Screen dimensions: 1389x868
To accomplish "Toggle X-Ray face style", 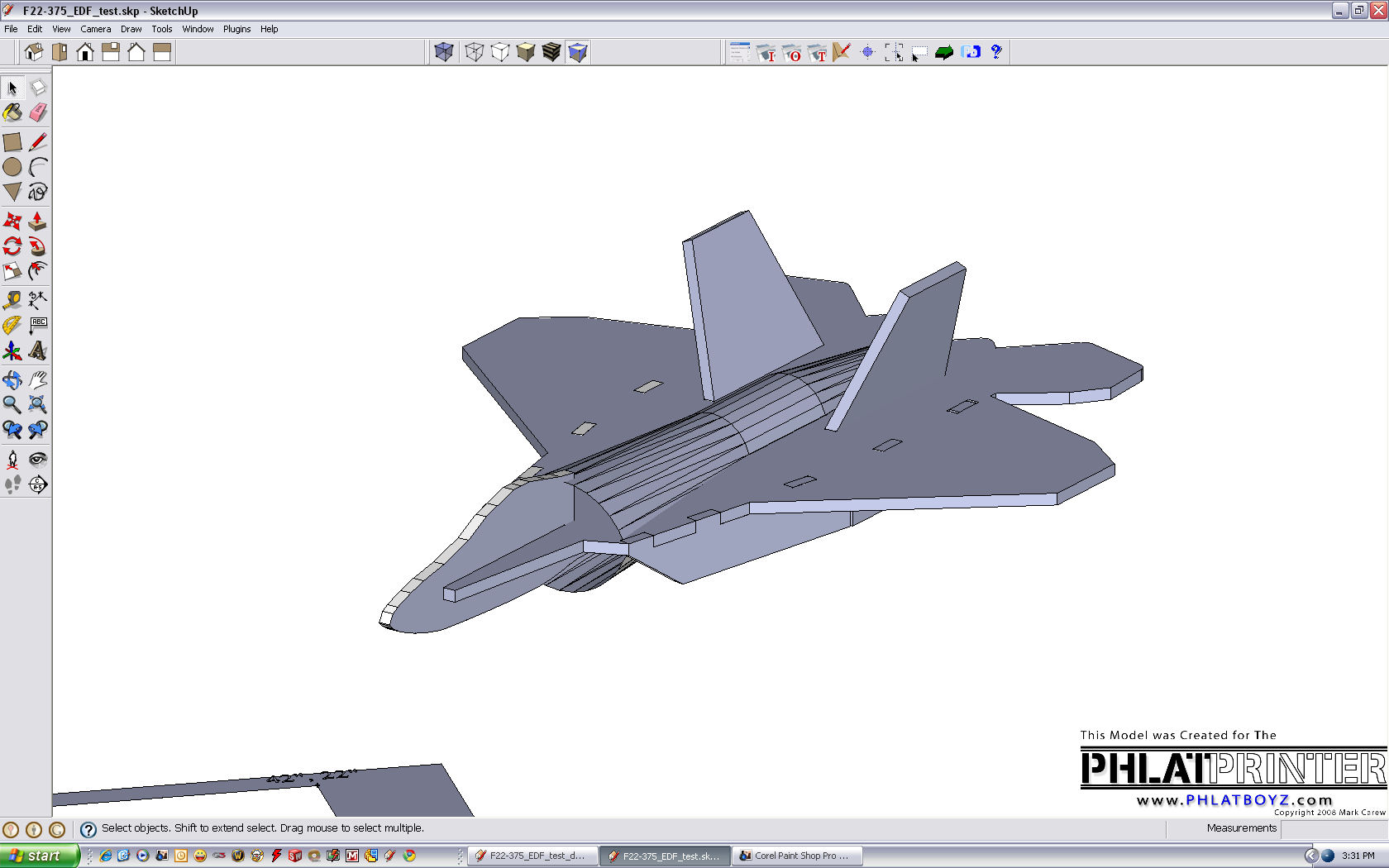I will pos(444,52).
